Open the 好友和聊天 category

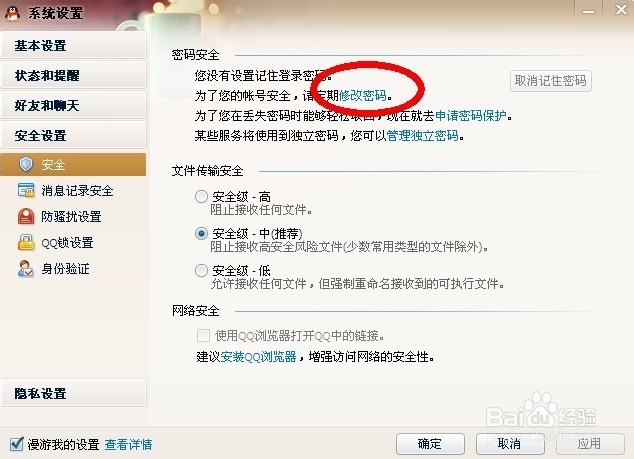point(74,105)
